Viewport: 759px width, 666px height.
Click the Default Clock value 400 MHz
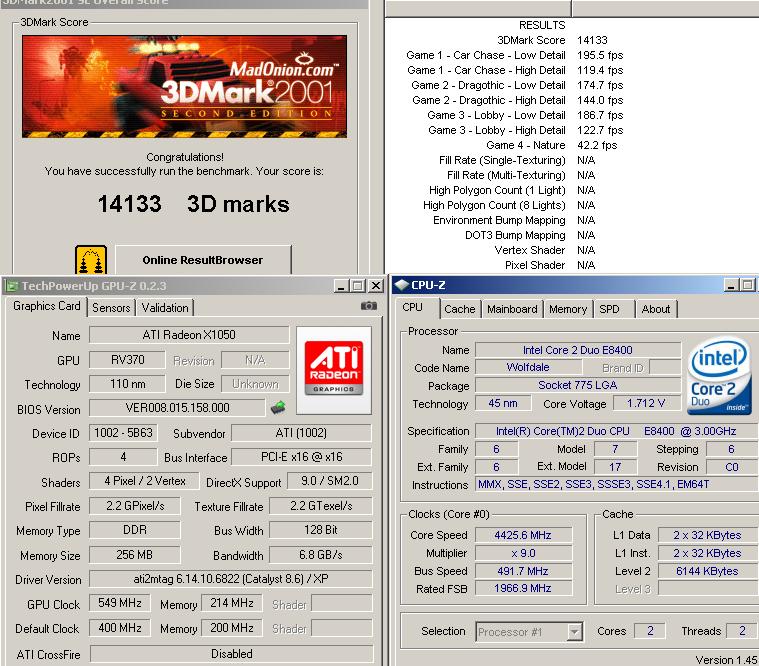coord(120,628)
